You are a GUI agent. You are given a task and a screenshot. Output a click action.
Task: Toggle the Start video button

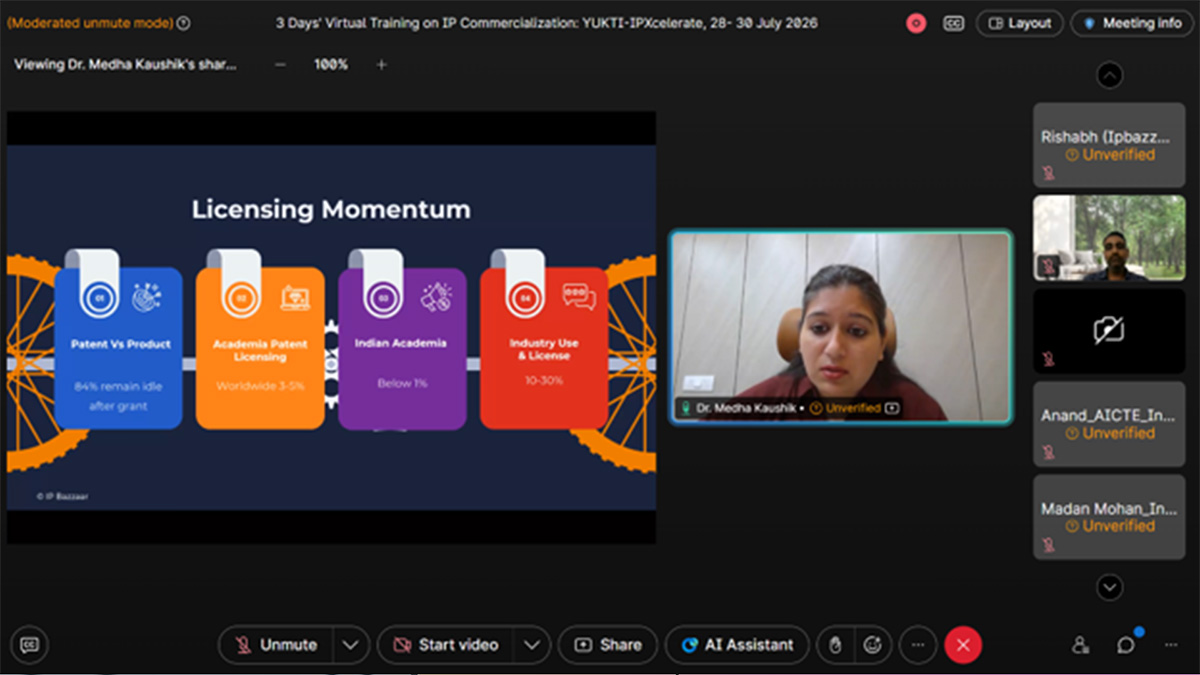(x=445, y=645)
